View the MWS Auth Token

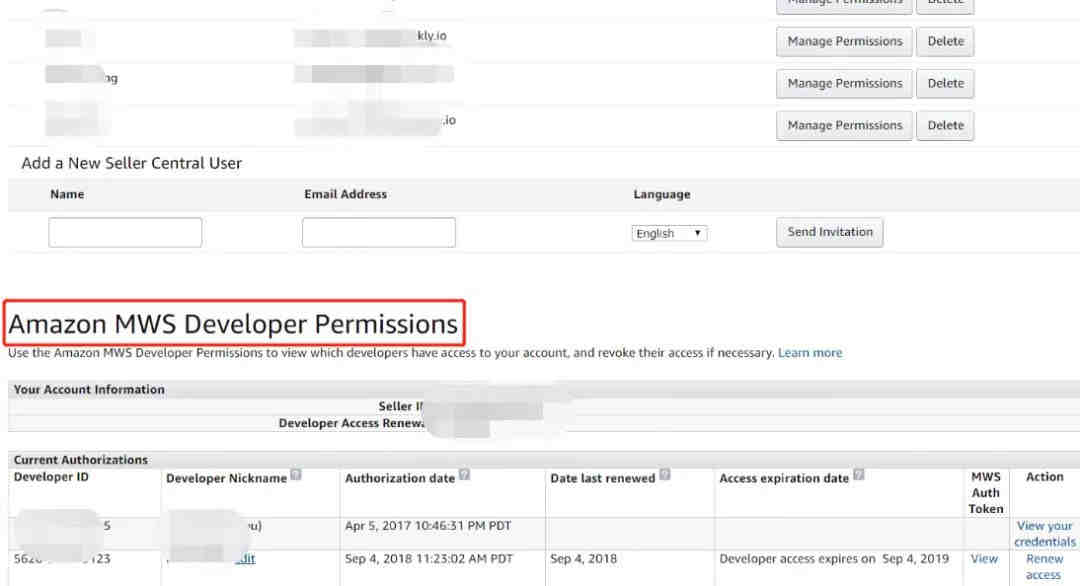(x=984, y=559)
